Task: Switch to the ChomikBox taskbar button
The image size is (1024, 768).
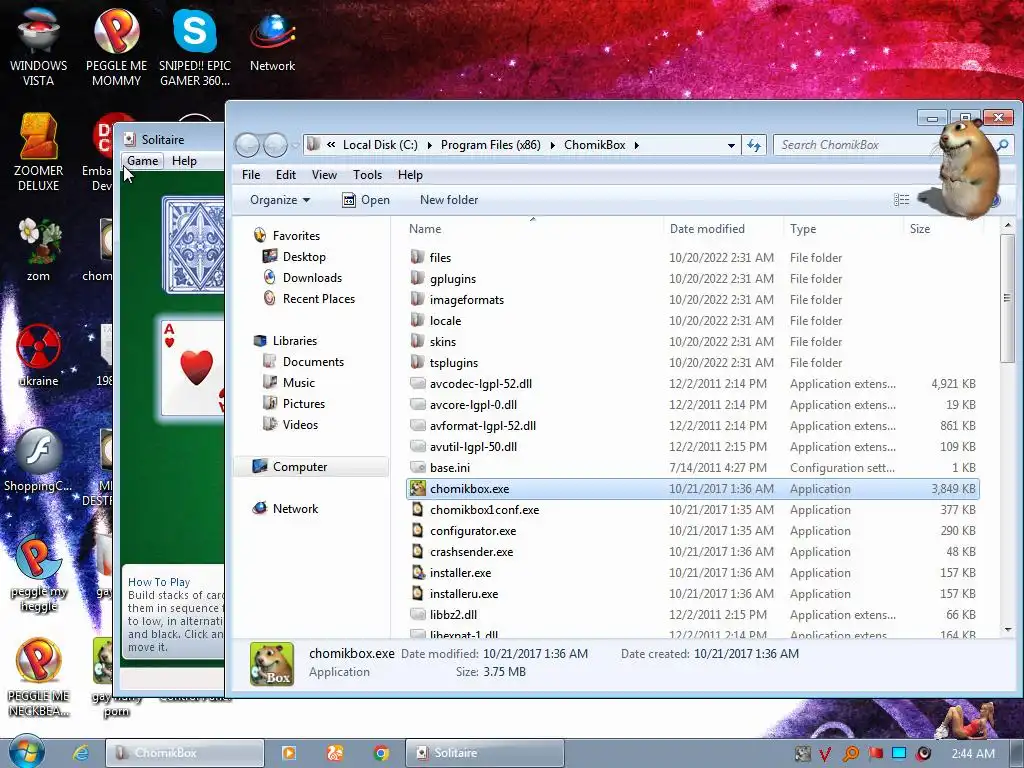Action: click(x=185, y=753)
